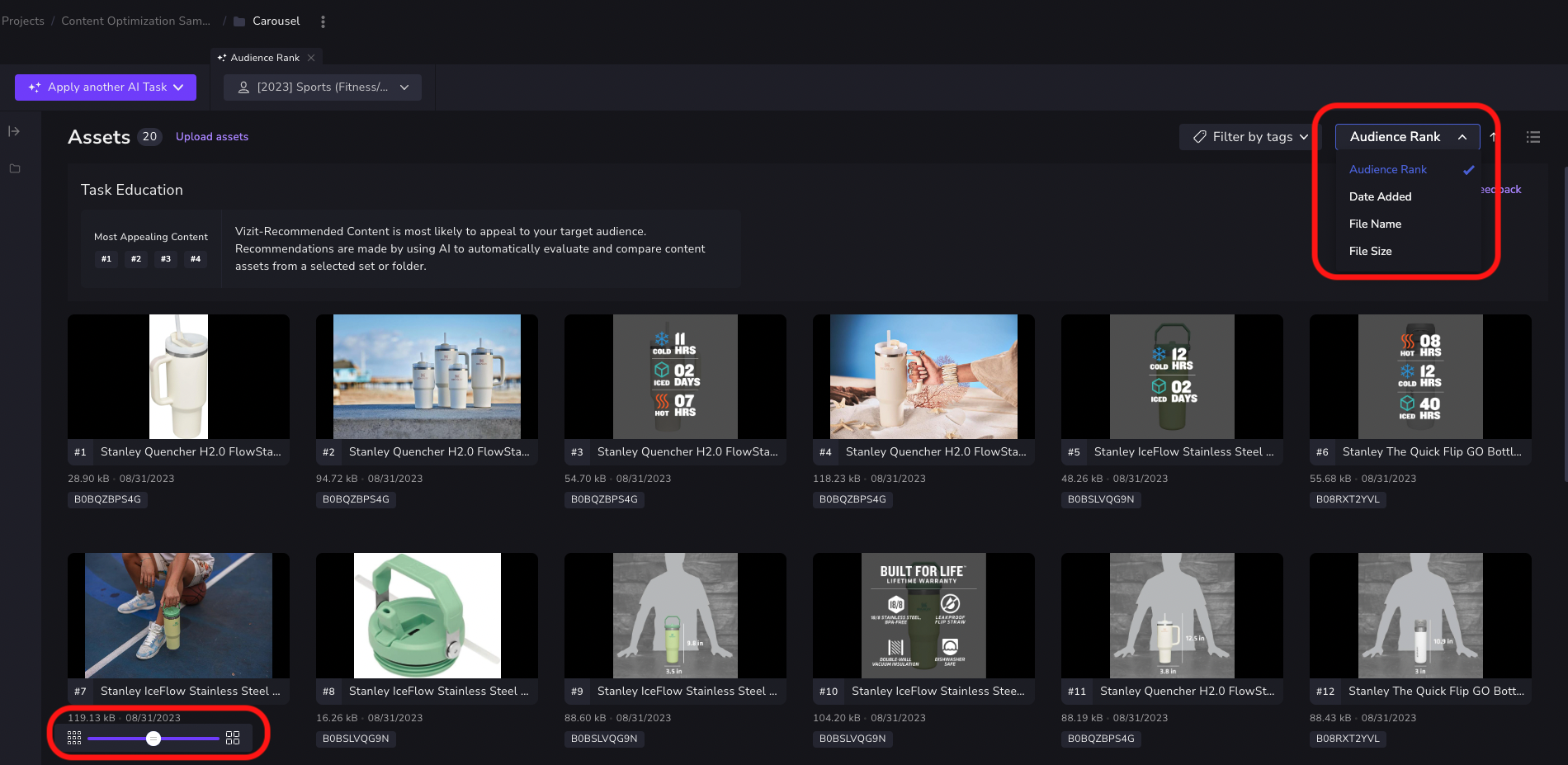This screenshot has width=1568, height=765.
Task: Click Apply another AI Task button
Action: point(106,87)
